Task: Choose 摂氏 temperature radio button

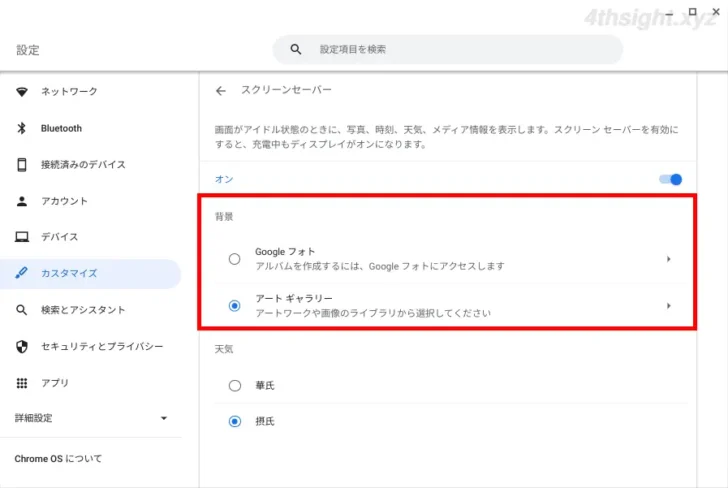Action: (234, 422)
